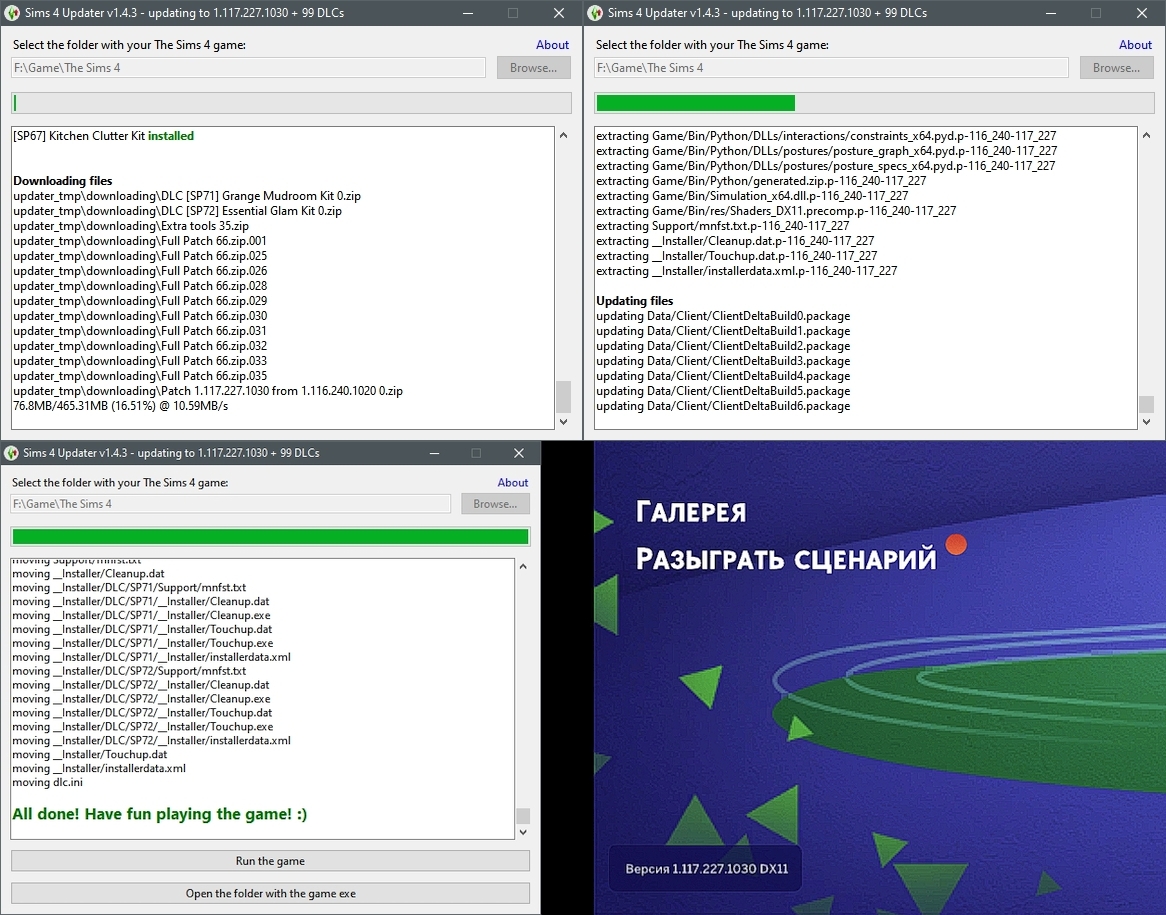Click '[SP67] Kitchen Clutter Kit installed' log line
Viewport: 1166px width, 915px height.
(x=103, y=136)
